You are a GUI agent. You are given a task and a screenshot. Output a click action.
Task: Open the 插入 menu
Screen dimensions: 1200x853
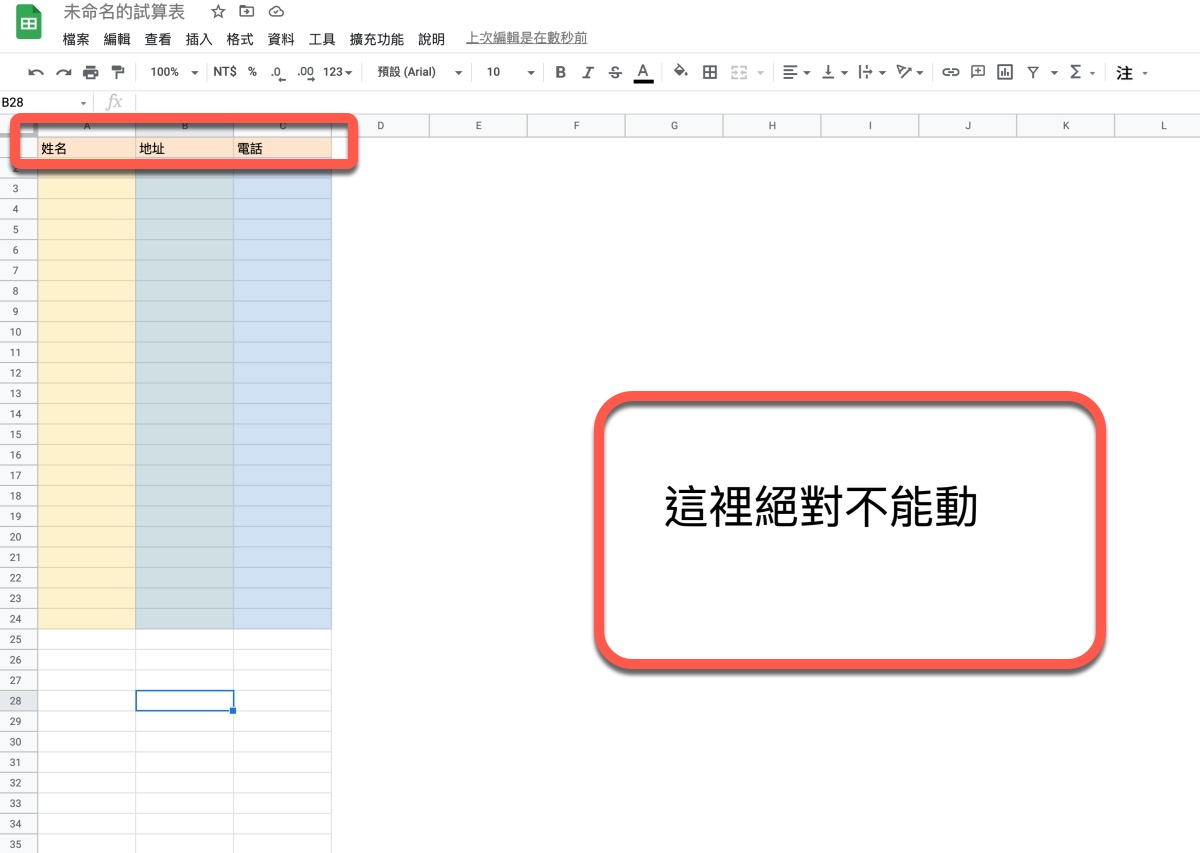199,39
